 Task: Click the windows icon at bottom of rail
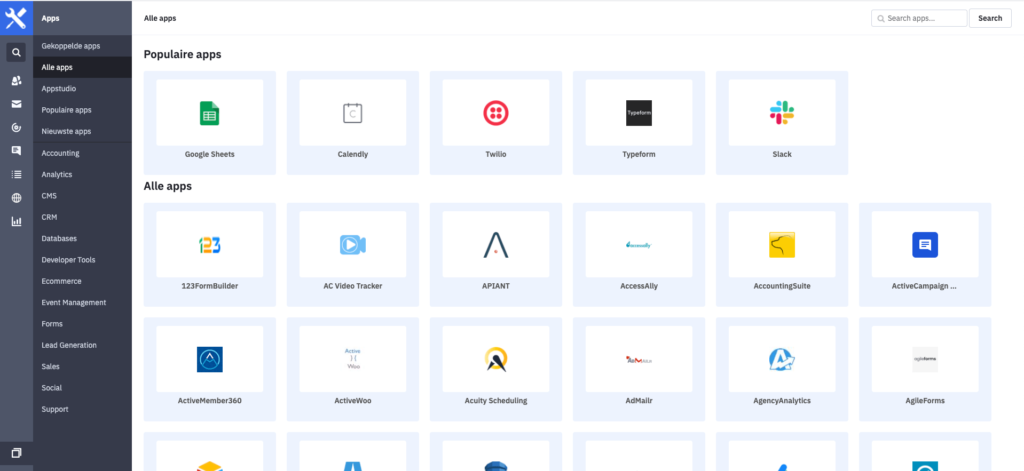coord(16,453)
